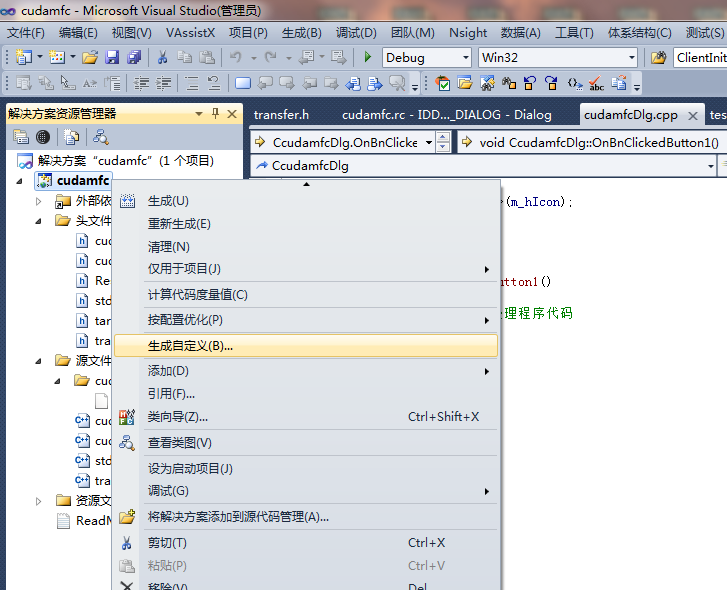
Task: Start debugging with the green play icon
Action: pos(368,57)
